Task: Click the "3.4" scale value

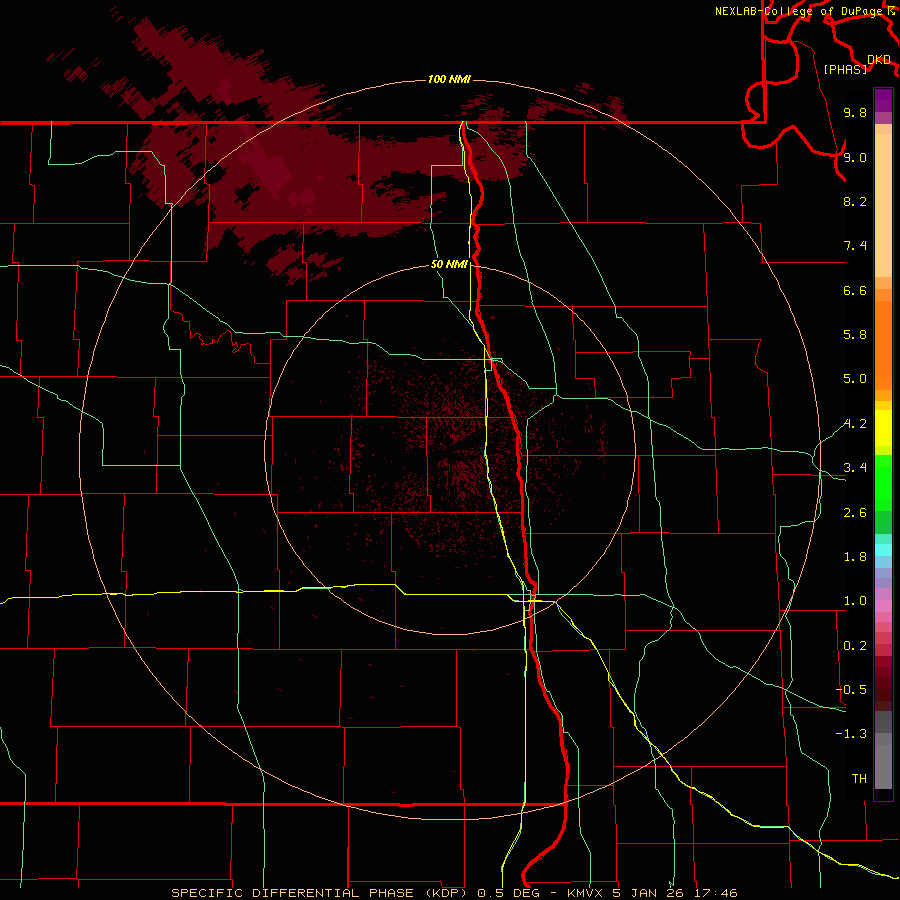Action: (x=855, y=467)
